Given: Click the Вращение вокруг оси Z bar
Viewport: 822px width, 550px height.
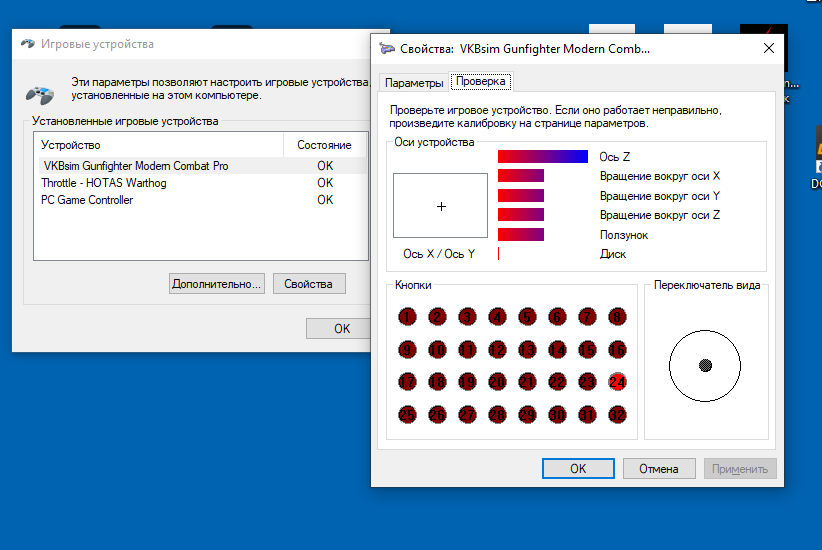Looking at the screenshot, I should (521, 214).
